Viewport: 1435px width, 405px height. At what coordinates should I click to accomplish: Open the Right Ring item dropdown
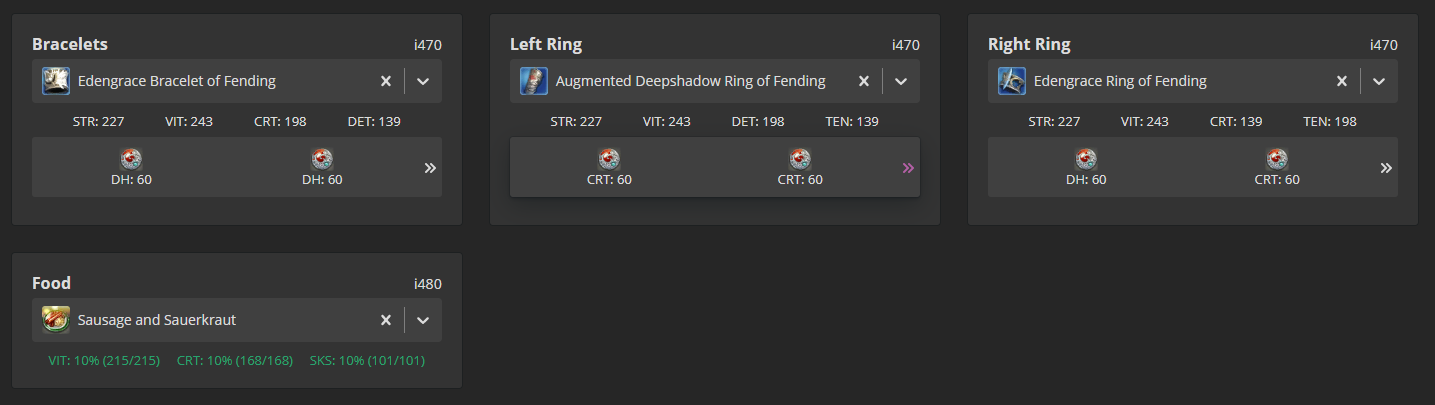pyautogui.click(x=1379, y=81)
